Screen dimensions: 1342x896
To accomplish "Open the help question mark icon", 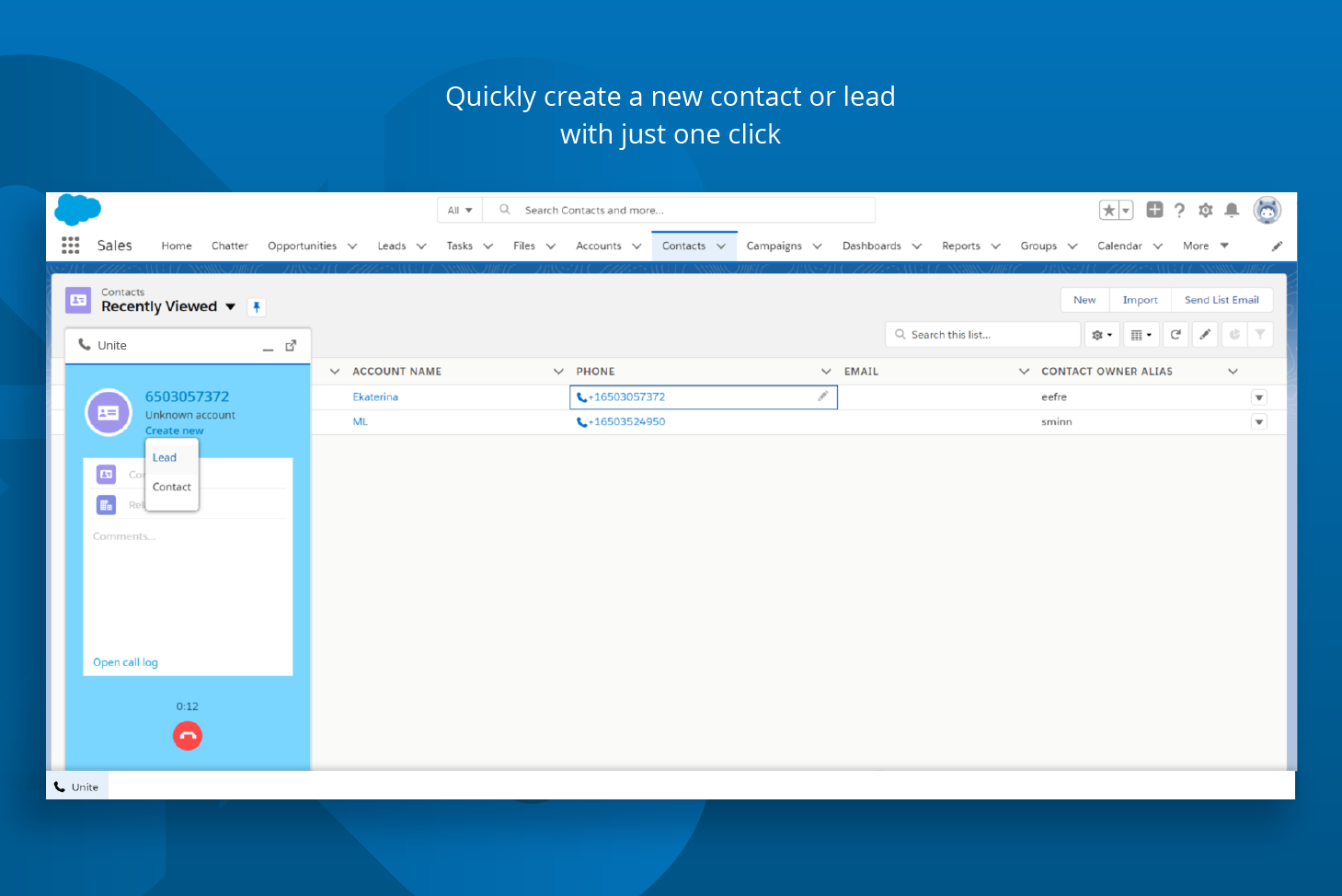I will (1179, 210).
